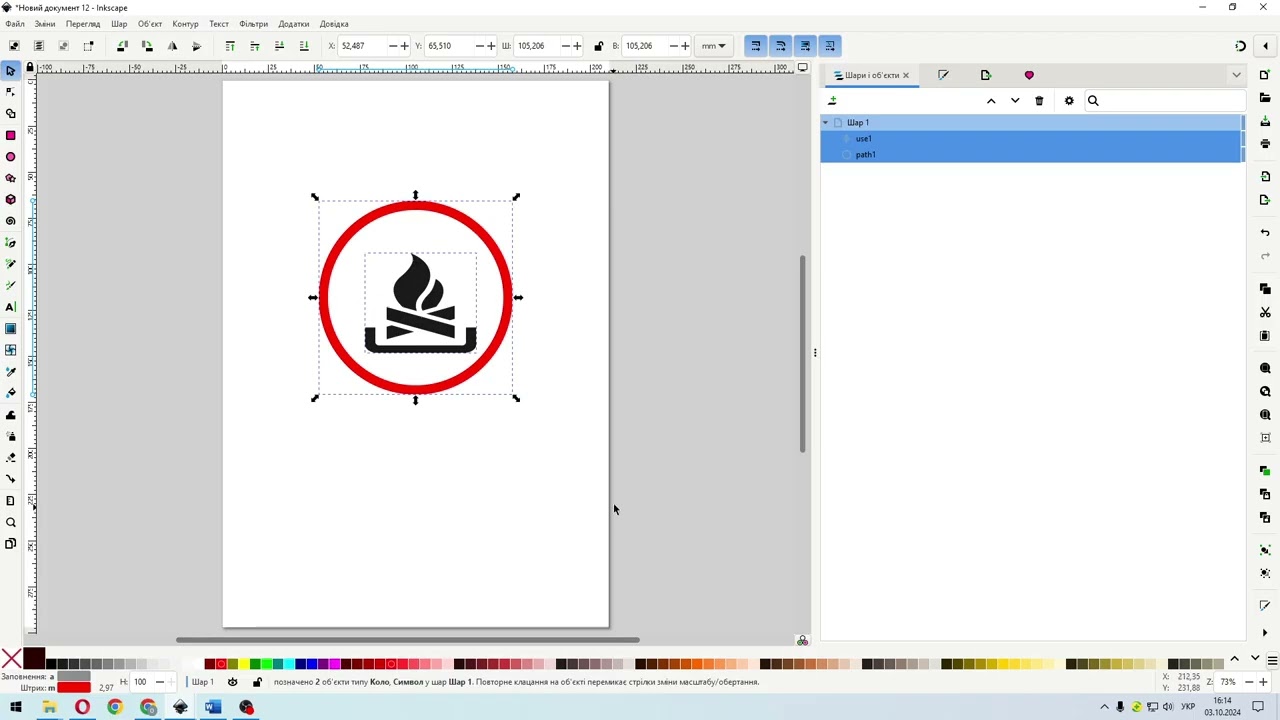Click the gray fill color indicator
The width and height of the screenshot is (1280, 720).
[x=74, y=677]
